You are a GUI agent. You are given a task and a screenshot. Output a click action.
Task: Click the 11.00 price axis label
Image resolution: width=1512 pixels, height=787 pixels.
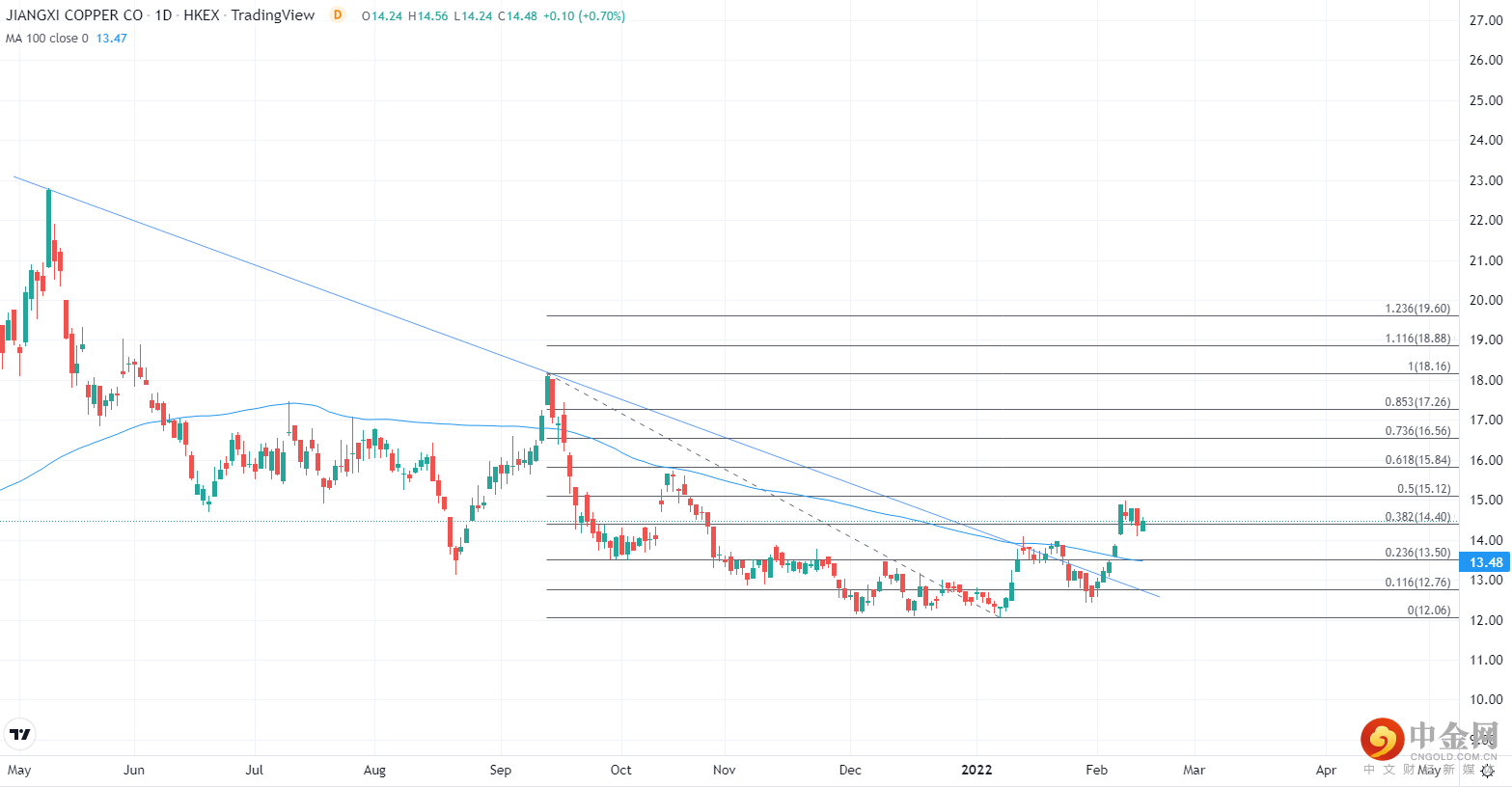pos(1486,660)
